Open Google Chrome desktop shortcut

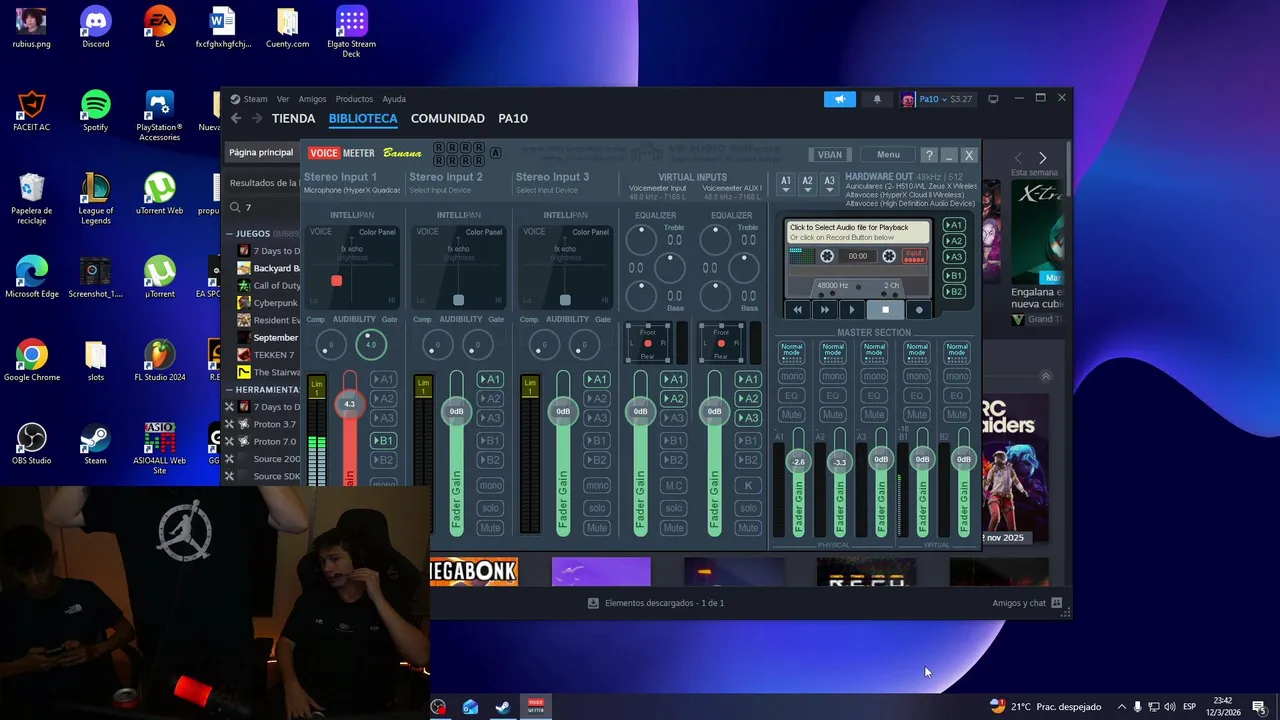(32, 361)
